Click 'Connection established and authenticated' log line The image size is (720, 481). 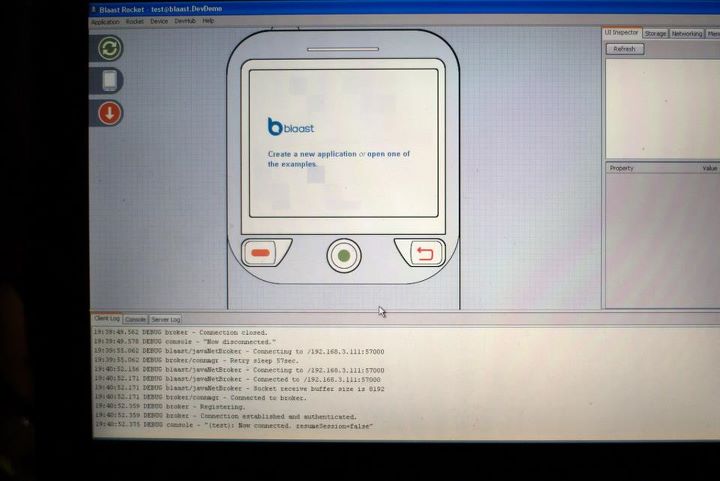point(225,417)
